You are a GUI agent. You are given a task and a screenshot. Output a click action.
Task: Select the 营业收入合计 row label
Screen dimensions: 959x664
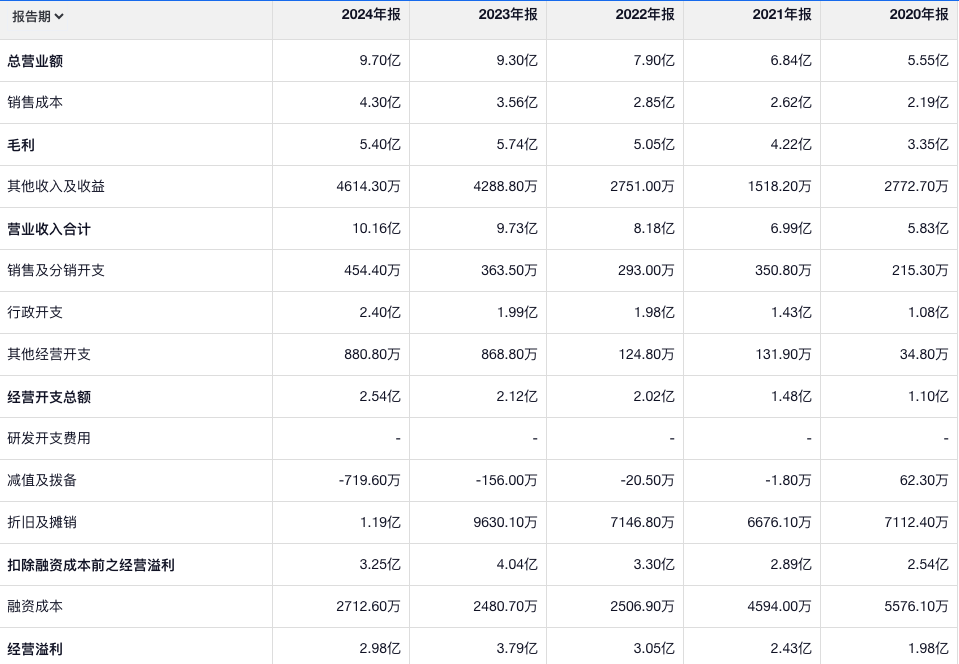pyautogui.click(x=49, y=229)
